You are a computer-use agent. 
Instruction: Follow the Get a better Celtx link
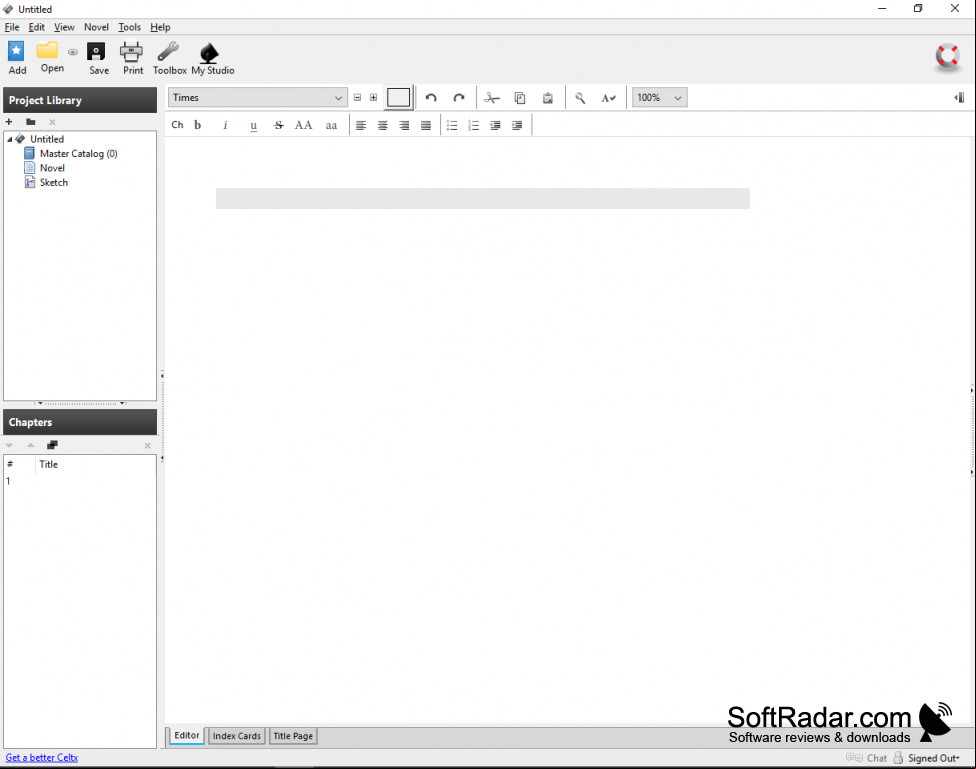[x=42, y=757]
